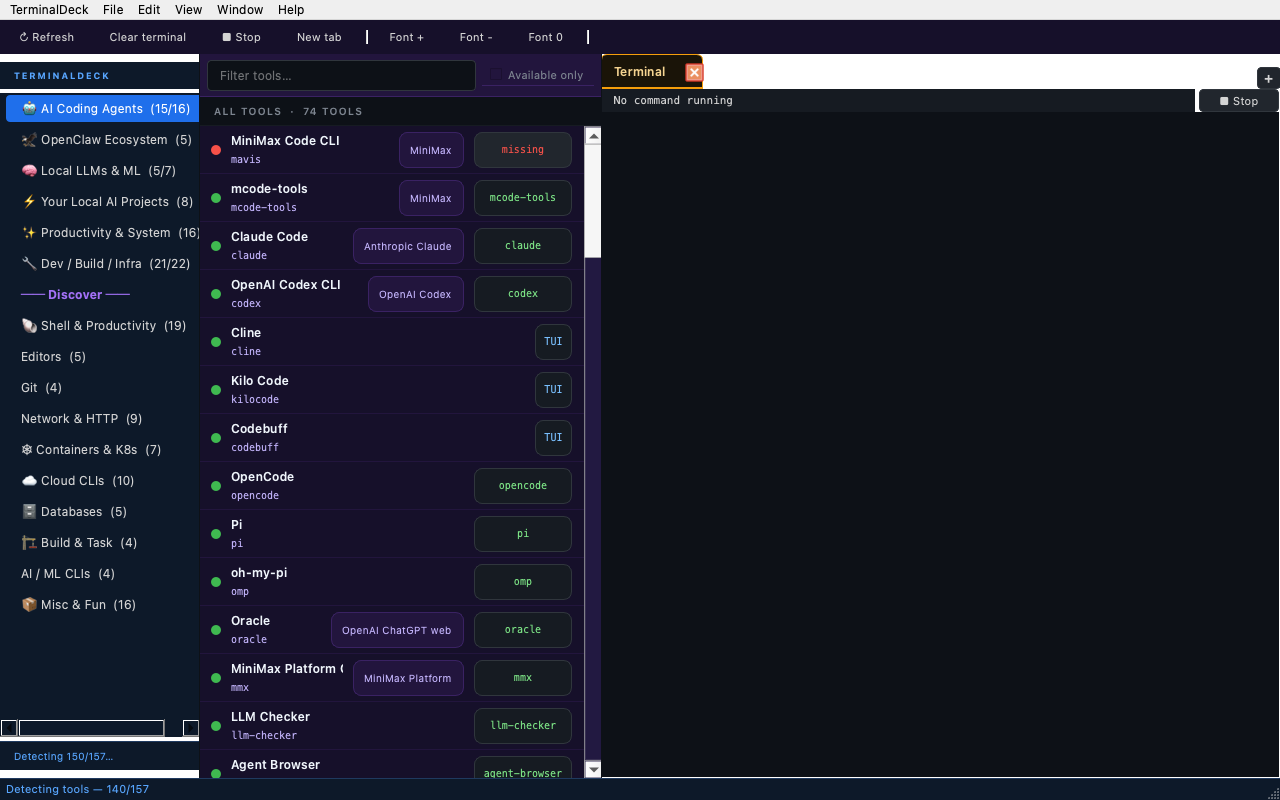Click the Stop button in the terminal panel
1280x800 pixels.
(1238, 101)
